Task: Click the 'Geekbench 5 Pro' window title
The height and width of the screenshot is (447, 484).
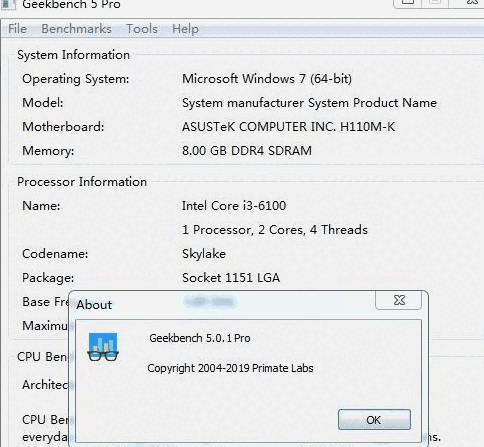Action: [71, 5]
